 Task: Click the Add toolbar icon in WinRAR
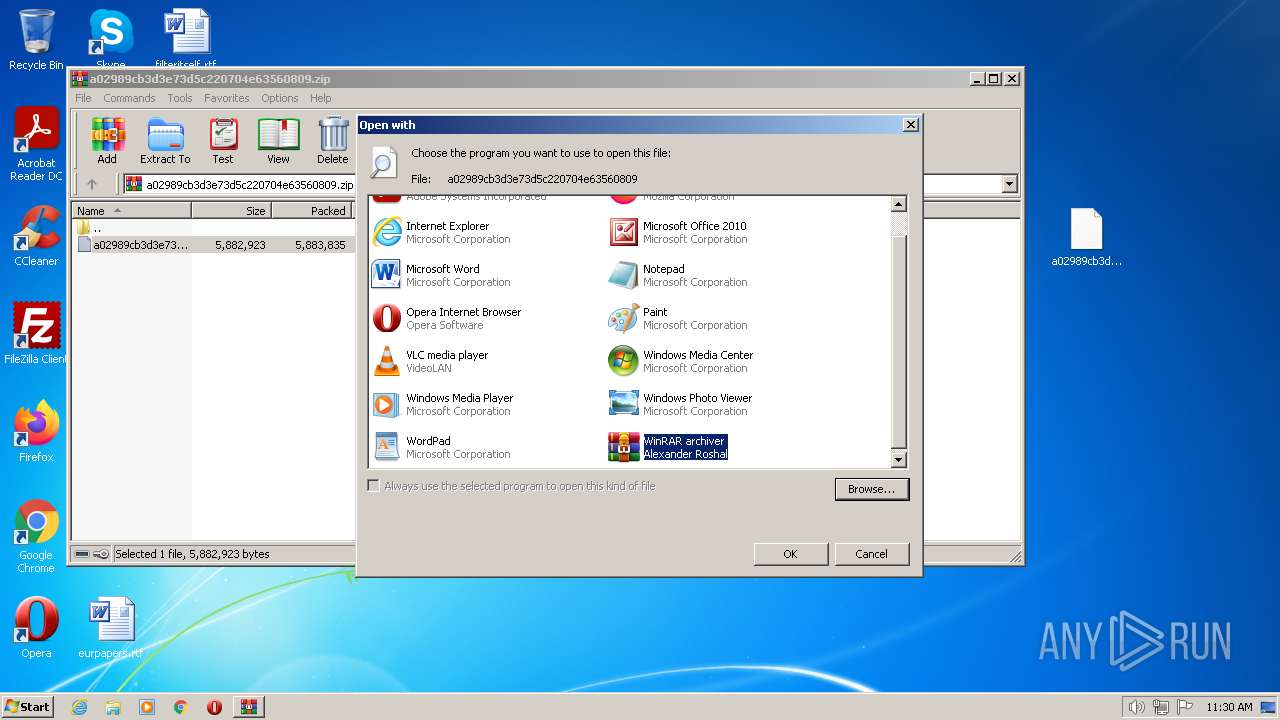click(x=107, y=141)
